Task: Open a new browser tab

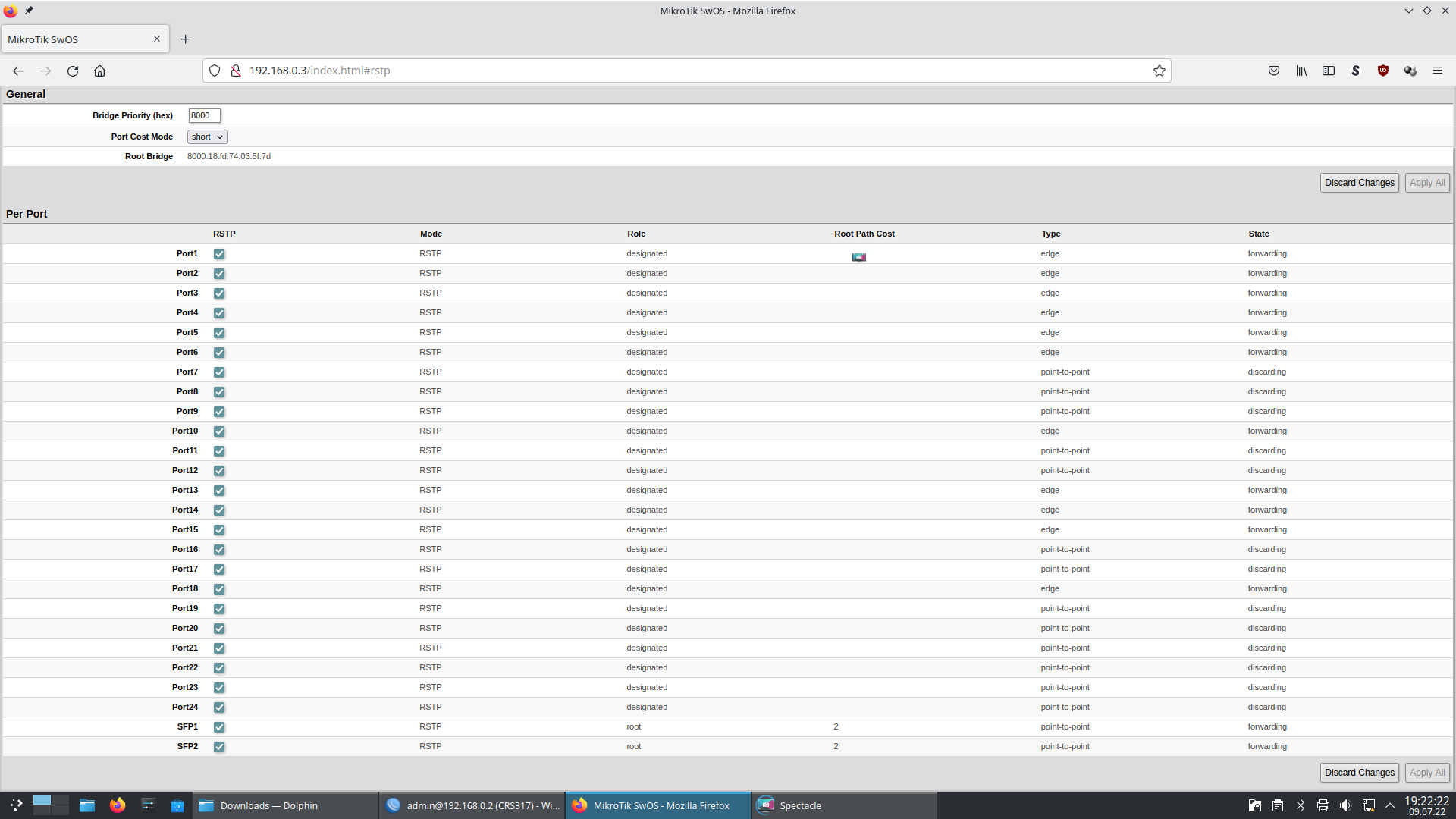Action: [185, 39]
